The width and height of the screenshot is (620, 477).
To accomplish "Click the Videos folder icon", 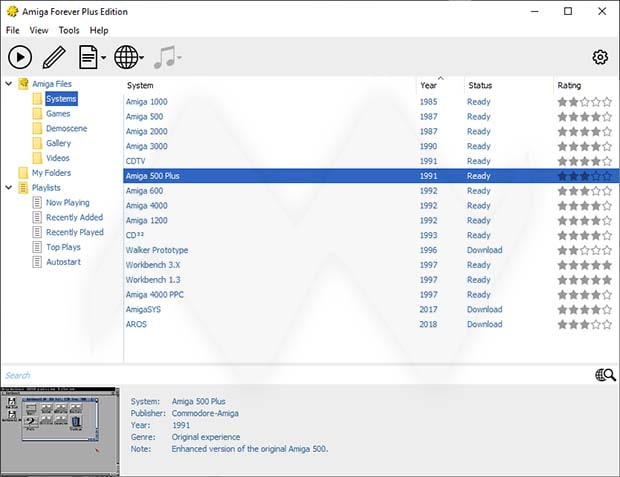I will point(37,158).
